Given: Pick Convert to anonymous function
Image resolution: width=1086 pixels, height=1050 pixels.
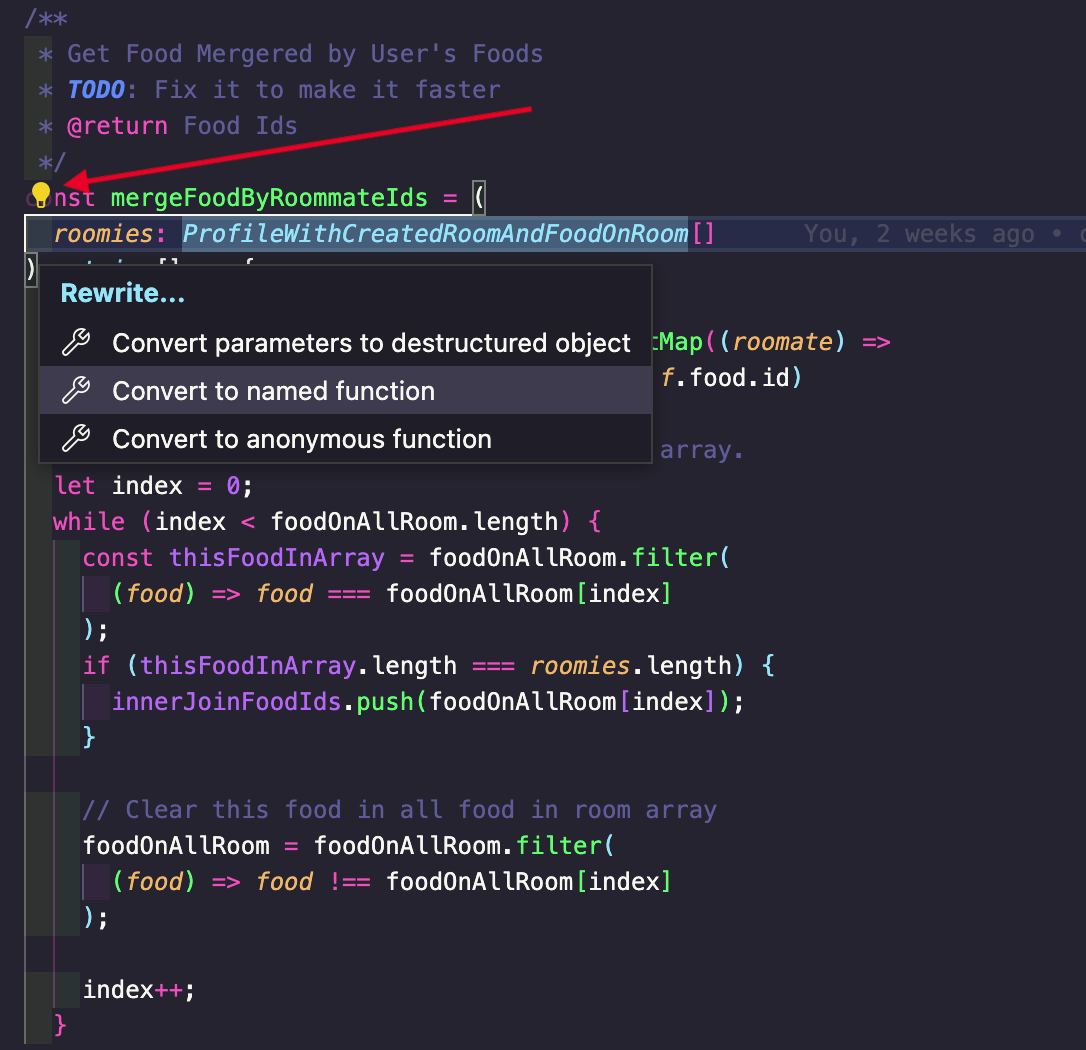Looking at the screenshot, I should click(x=346, y=438).
